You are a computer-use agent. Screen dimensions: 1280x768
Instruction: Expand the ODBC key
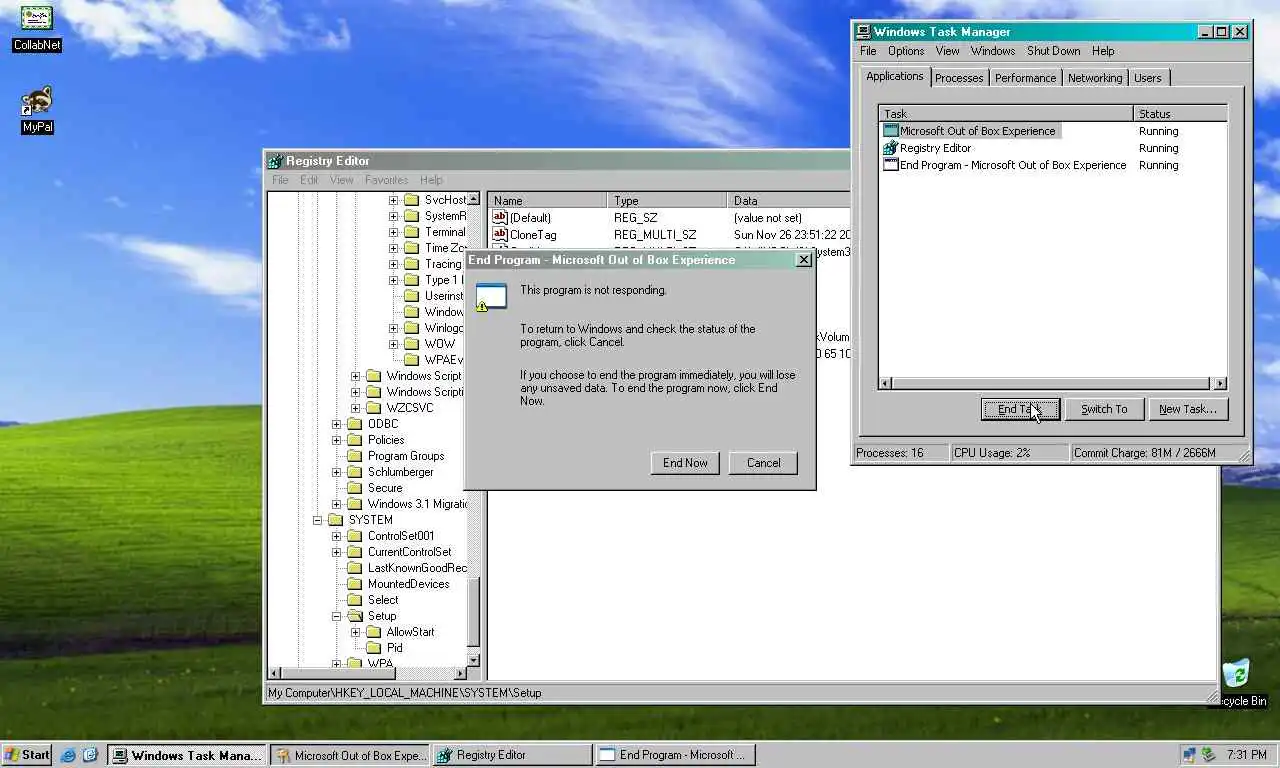337,424
